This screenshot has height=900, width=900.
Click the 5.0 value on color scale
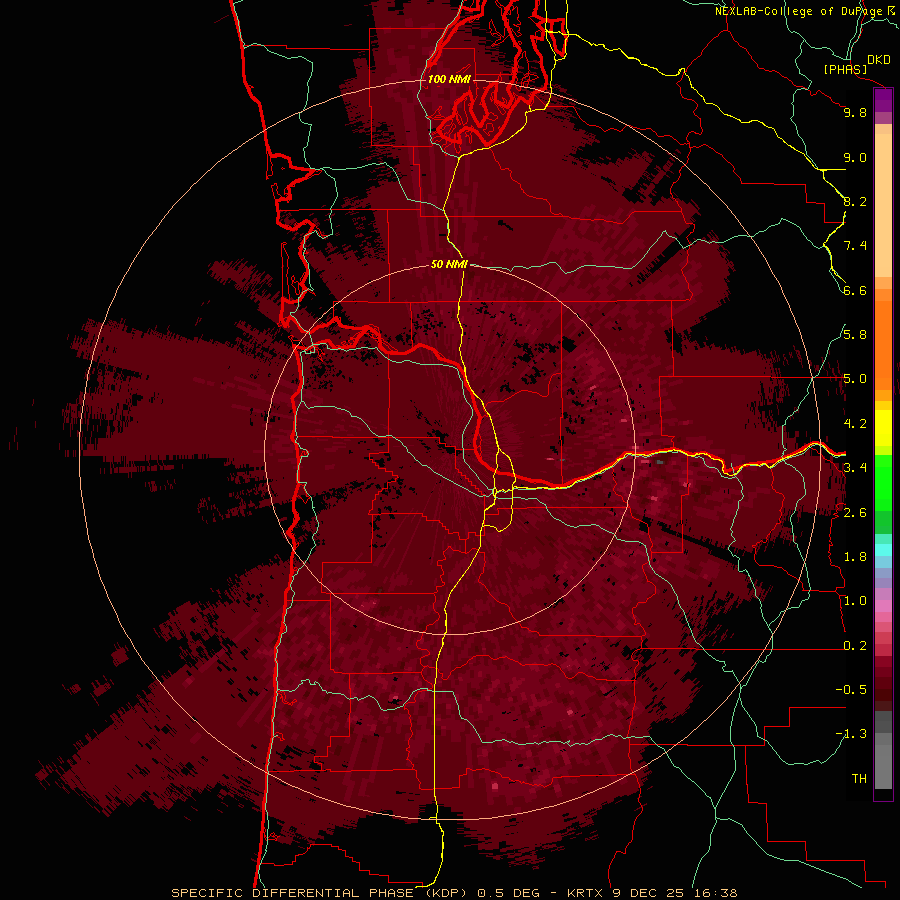pyautogui.click(x=855, y=379)
